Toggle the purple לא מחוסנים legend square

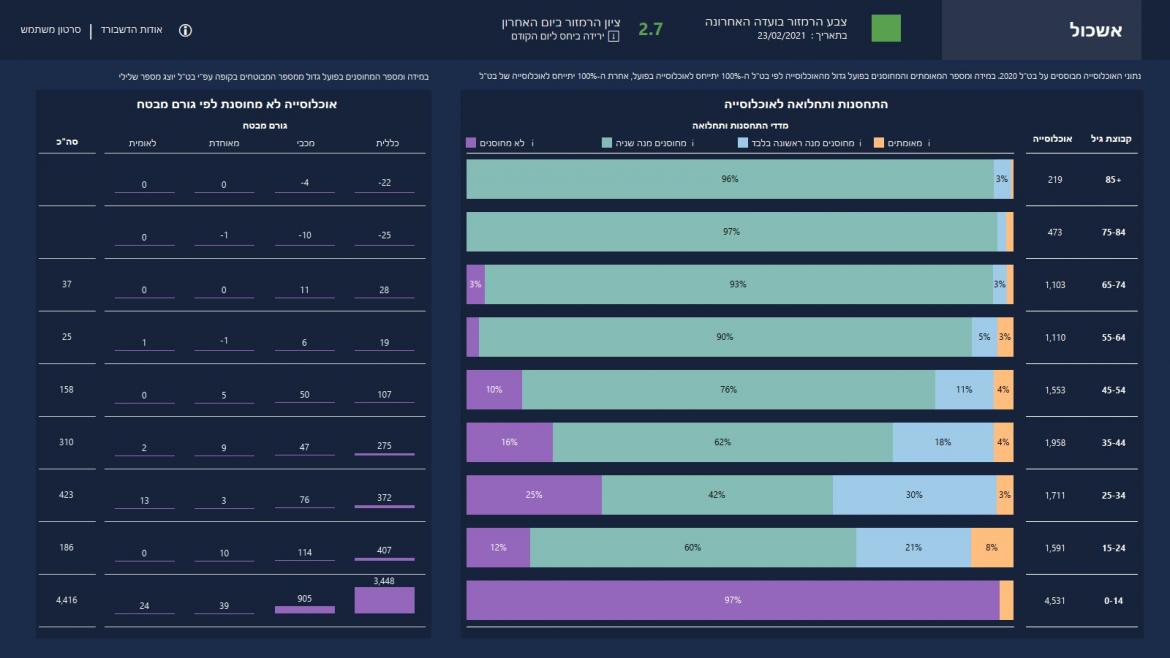pos(471,143)
